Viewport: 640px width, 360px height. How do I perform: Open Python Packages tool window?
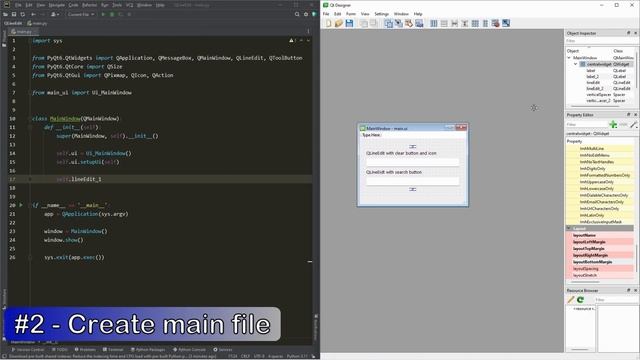(148, 350)
